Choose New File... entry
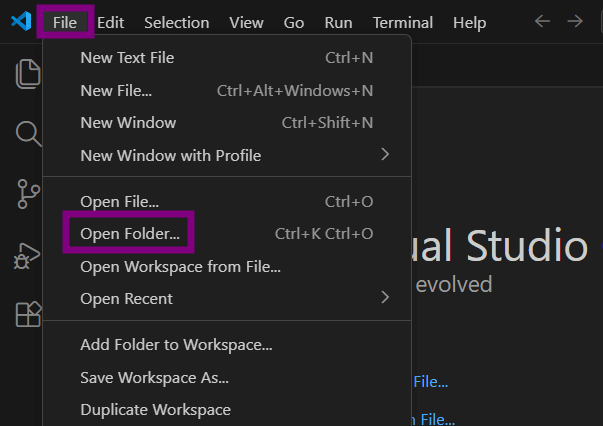This screenshot has height=426, width=603. (227, 91)
